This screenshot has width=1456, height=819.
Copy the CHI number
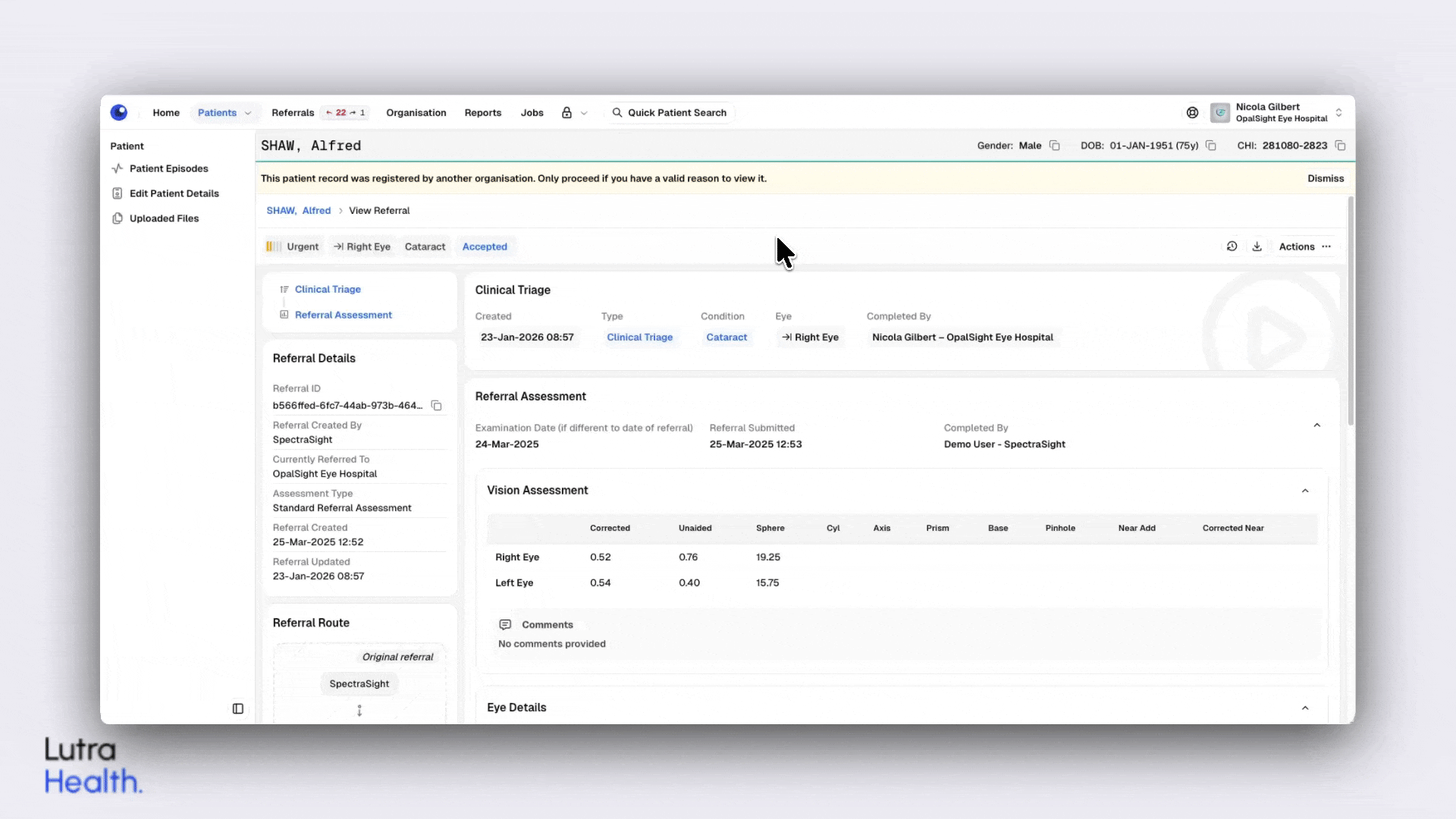[x=1340, y=146]
